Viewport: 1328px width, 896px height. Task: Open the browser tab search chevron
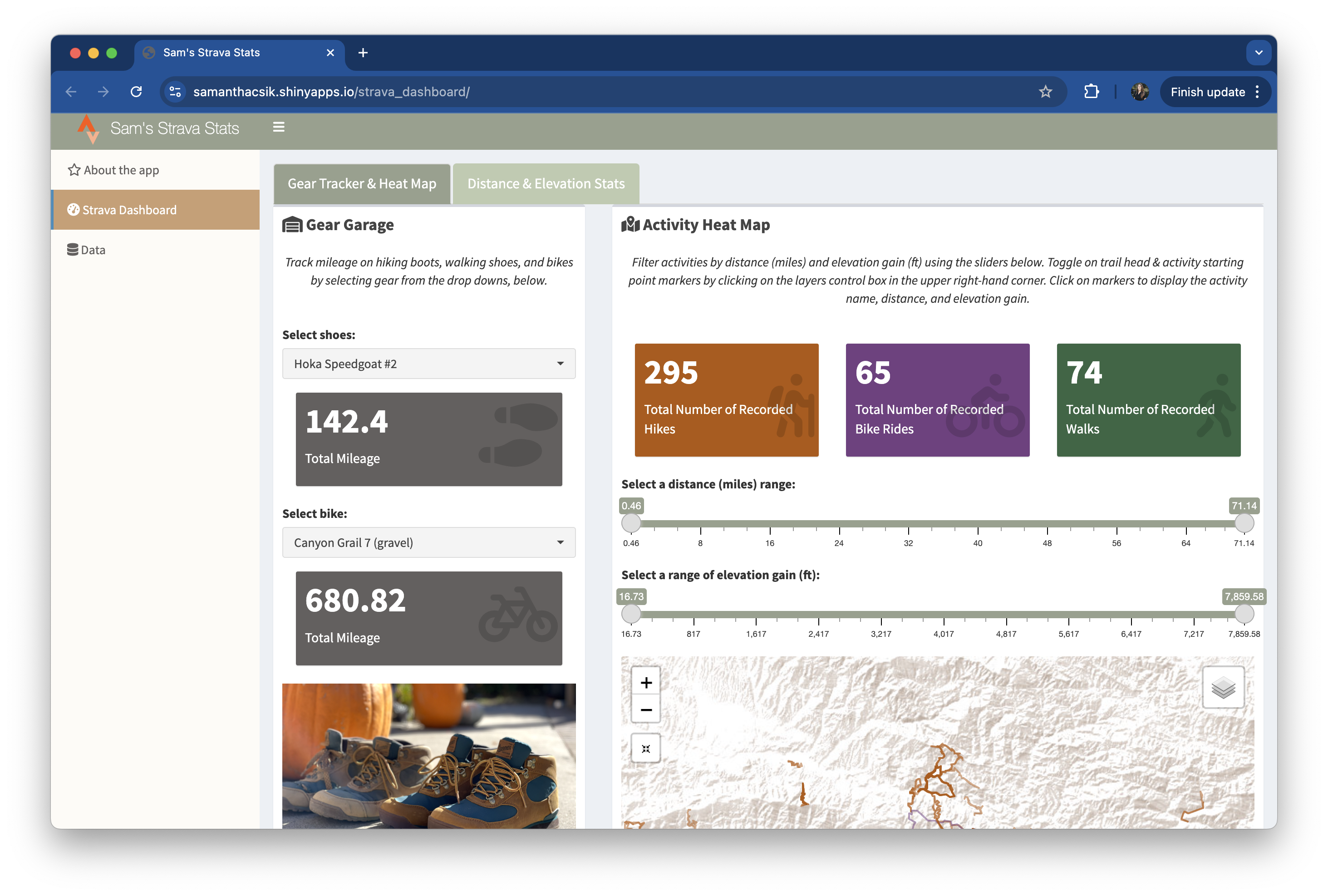1258,53
